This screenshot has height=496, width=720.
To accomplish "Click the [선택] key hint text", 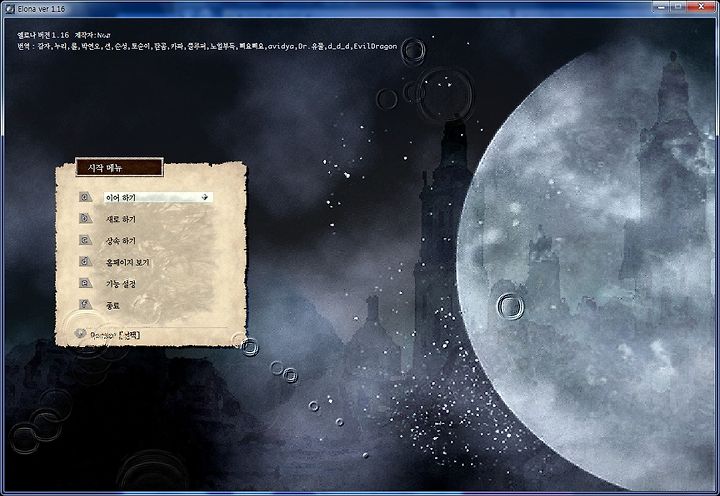I will pos(129,335).
